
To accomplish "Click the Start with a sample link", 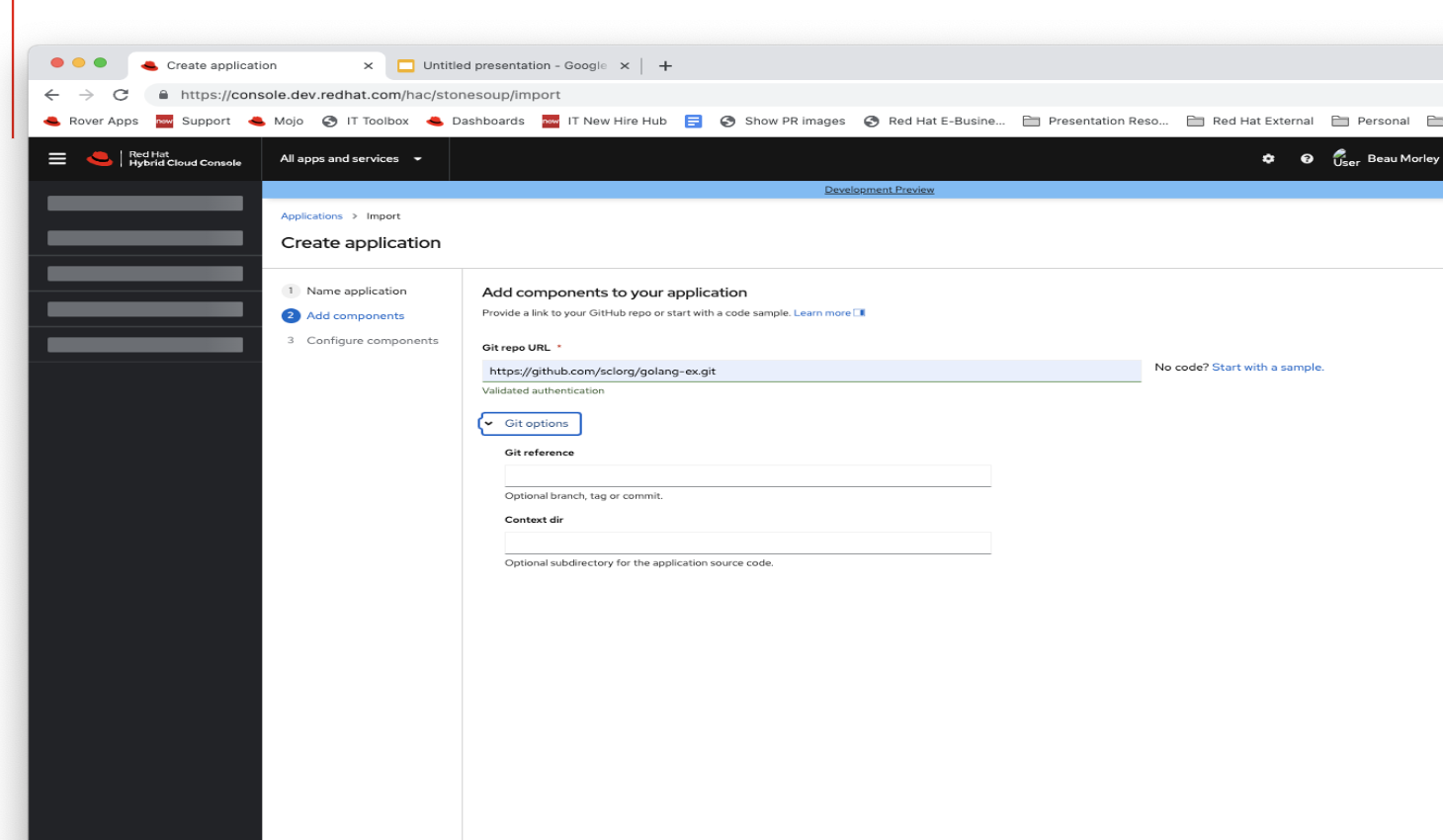I will pyautogui.click(x=1268, y=368).
